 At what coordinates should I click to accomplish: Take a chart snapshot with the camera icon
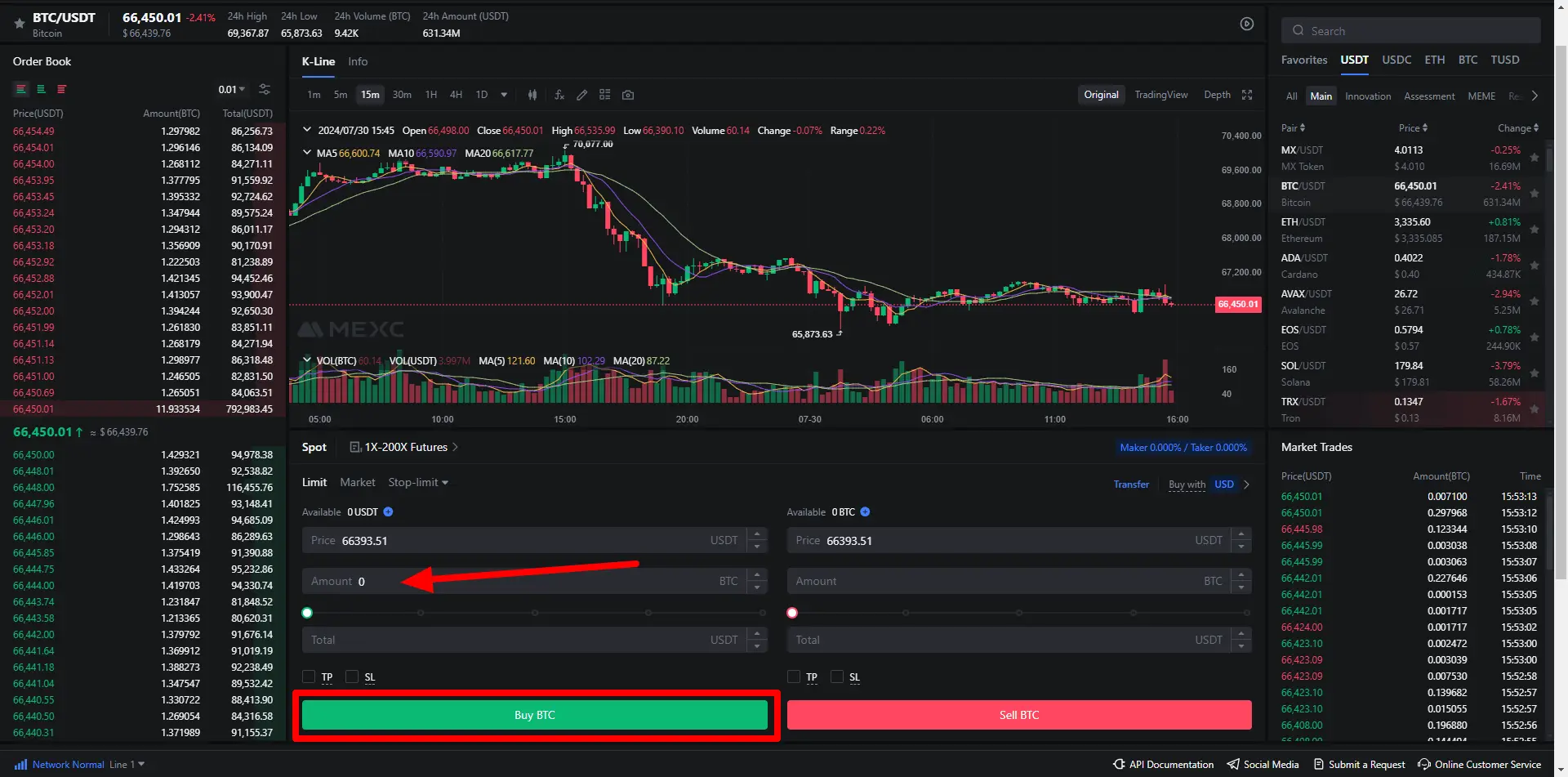tap(627, 95)
